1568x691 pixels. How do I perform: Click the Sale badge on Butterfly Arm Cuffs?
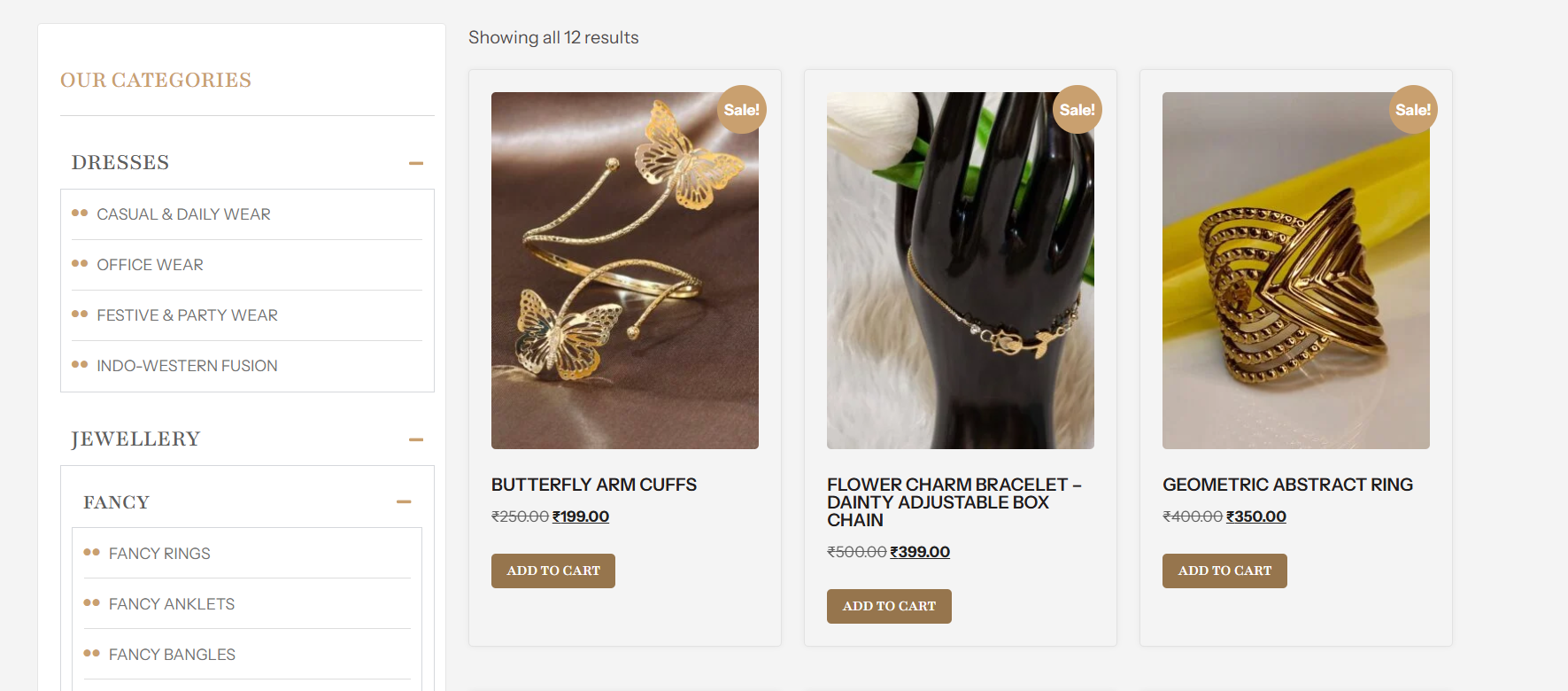pos(741,110)
